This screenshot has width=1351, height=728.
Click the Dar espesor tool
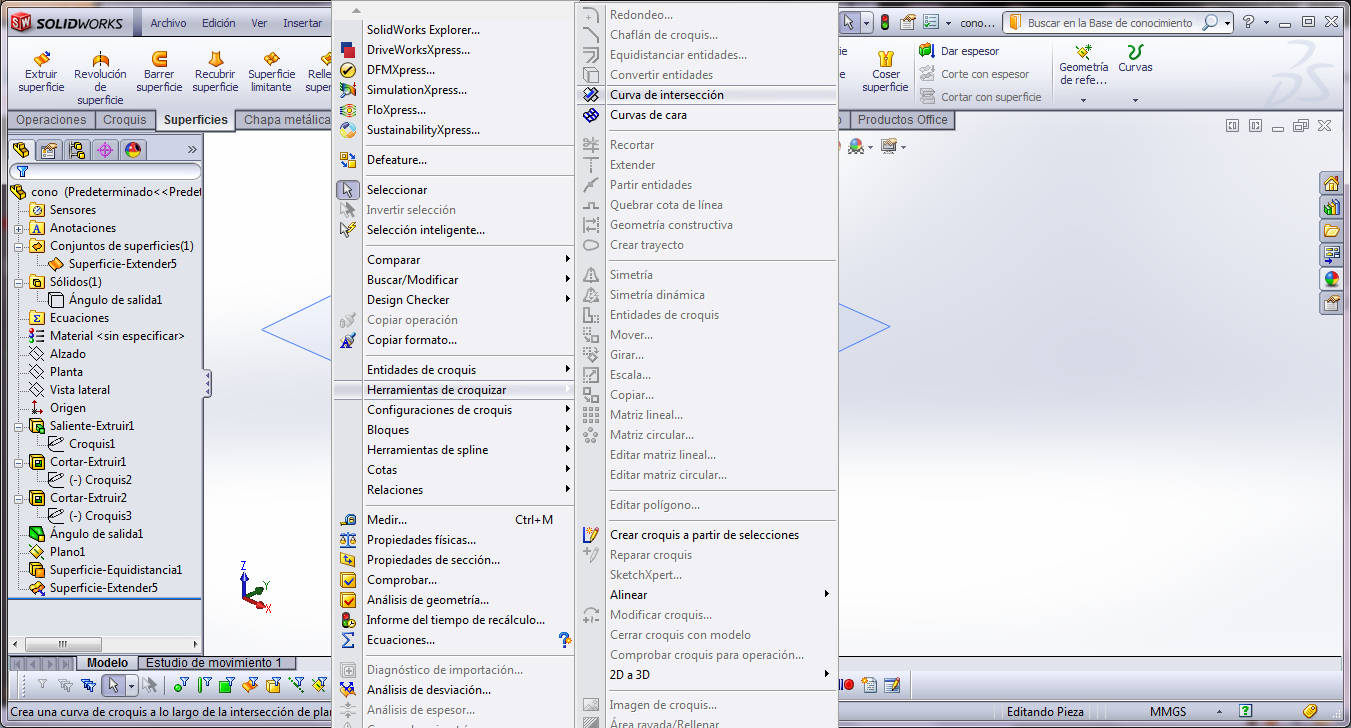(x=959, y=51)
